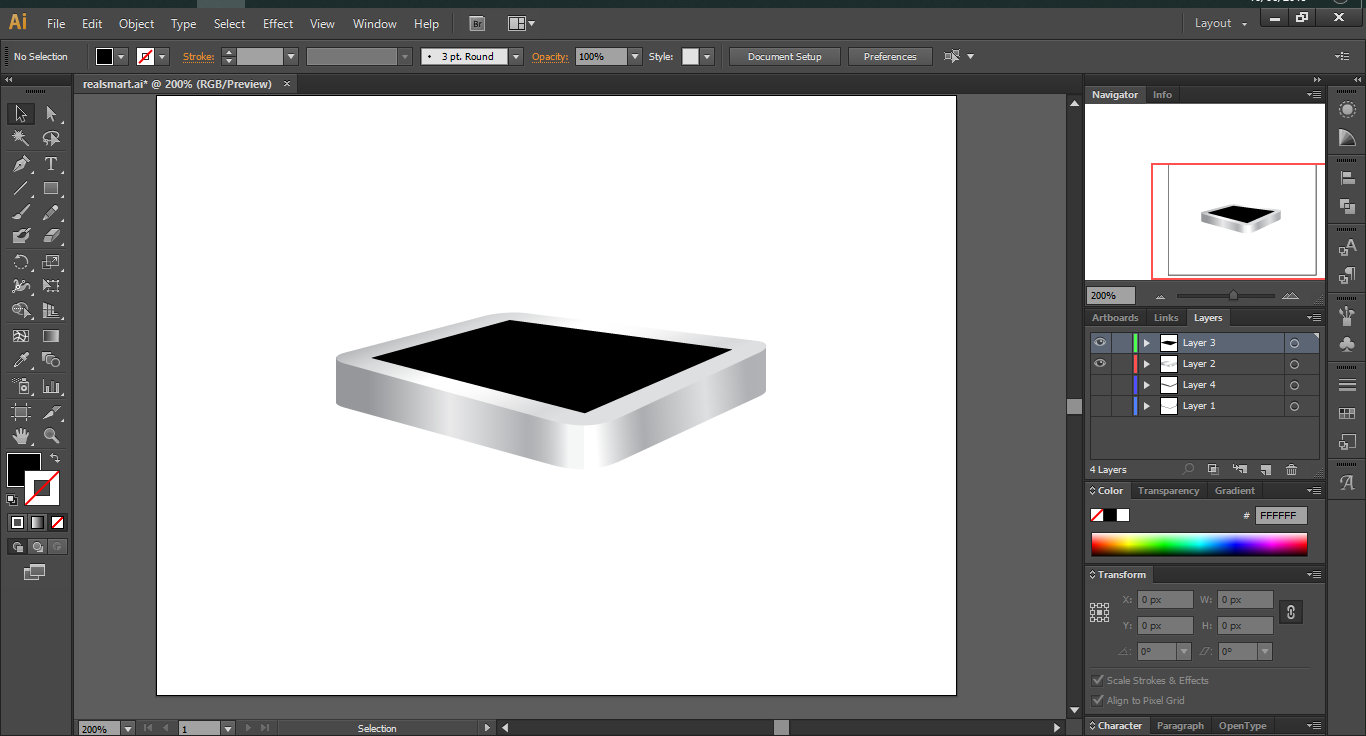Select the Hand tool

click(20, 436)
